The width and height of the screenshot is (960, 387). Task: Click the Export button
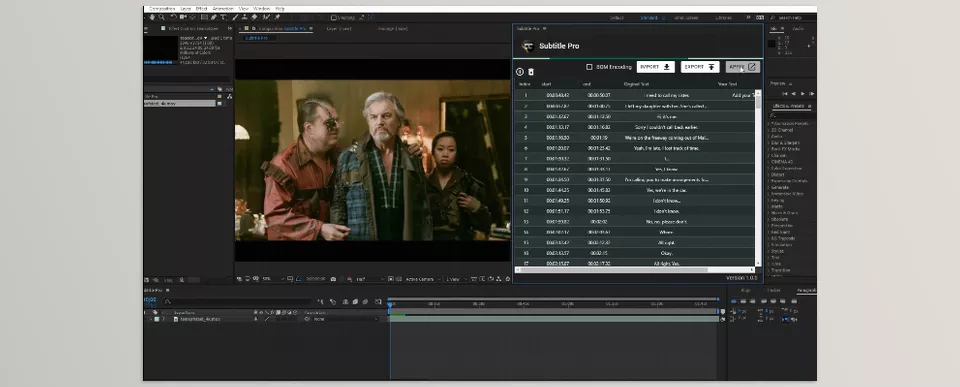[700, 67]
